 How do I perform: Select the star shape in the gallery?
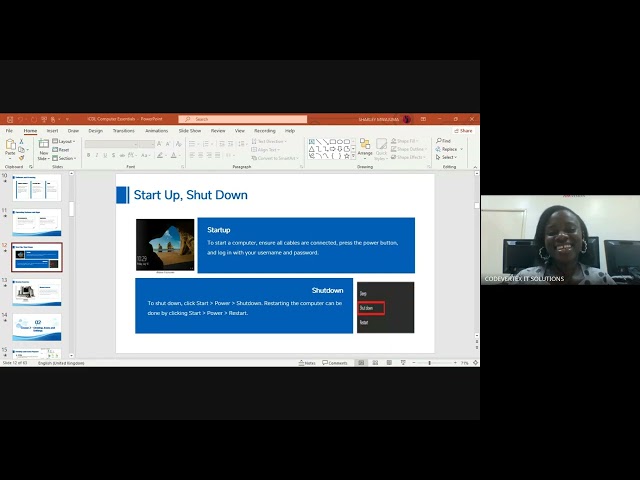(347, 156)
